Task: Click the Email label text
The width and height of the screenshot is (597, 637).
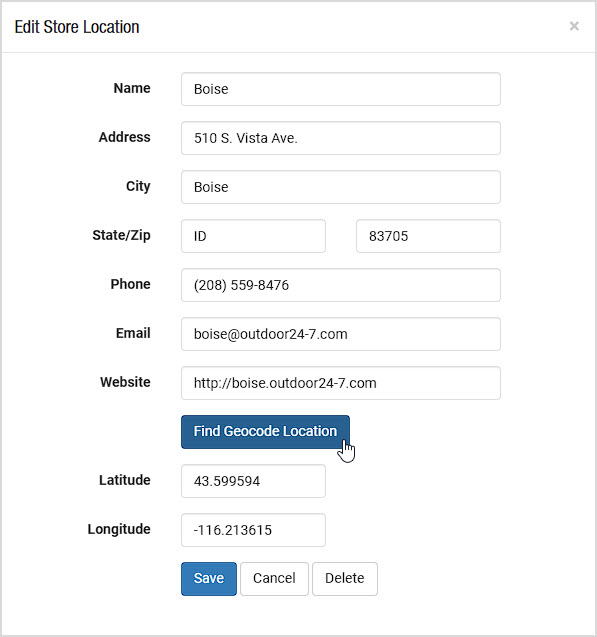Action: [133, 333]
